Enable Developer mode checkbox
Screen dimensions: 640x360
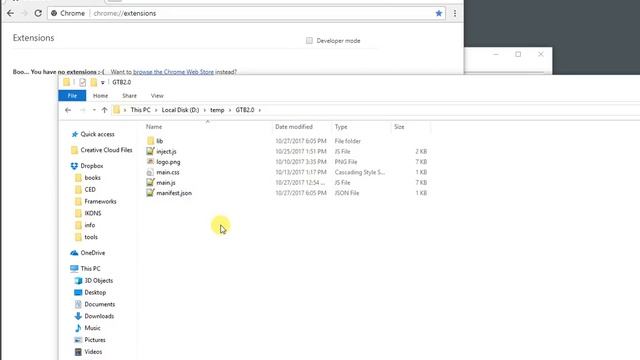309,41
